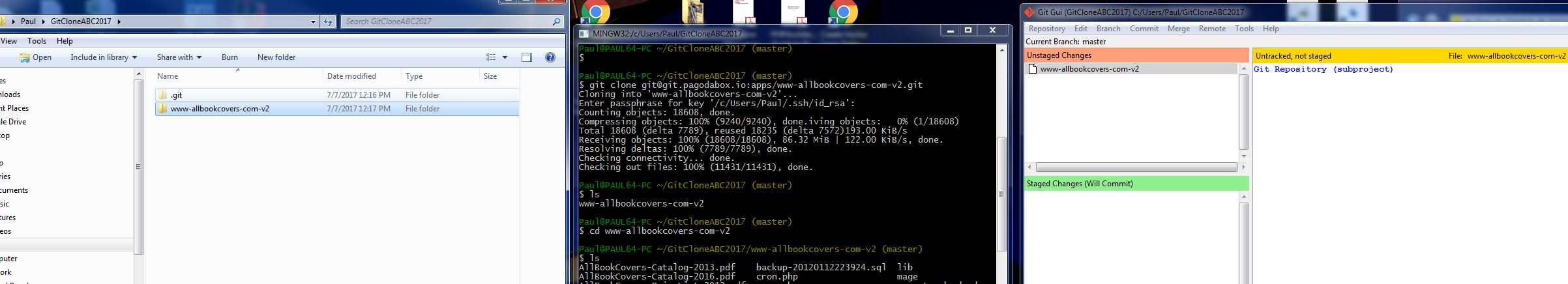The height and width of the screenshot is (284, 1568).
Task: Click the GitCloneABC2017 breadcrumb in address bar
Action: (x=81, y=21)
